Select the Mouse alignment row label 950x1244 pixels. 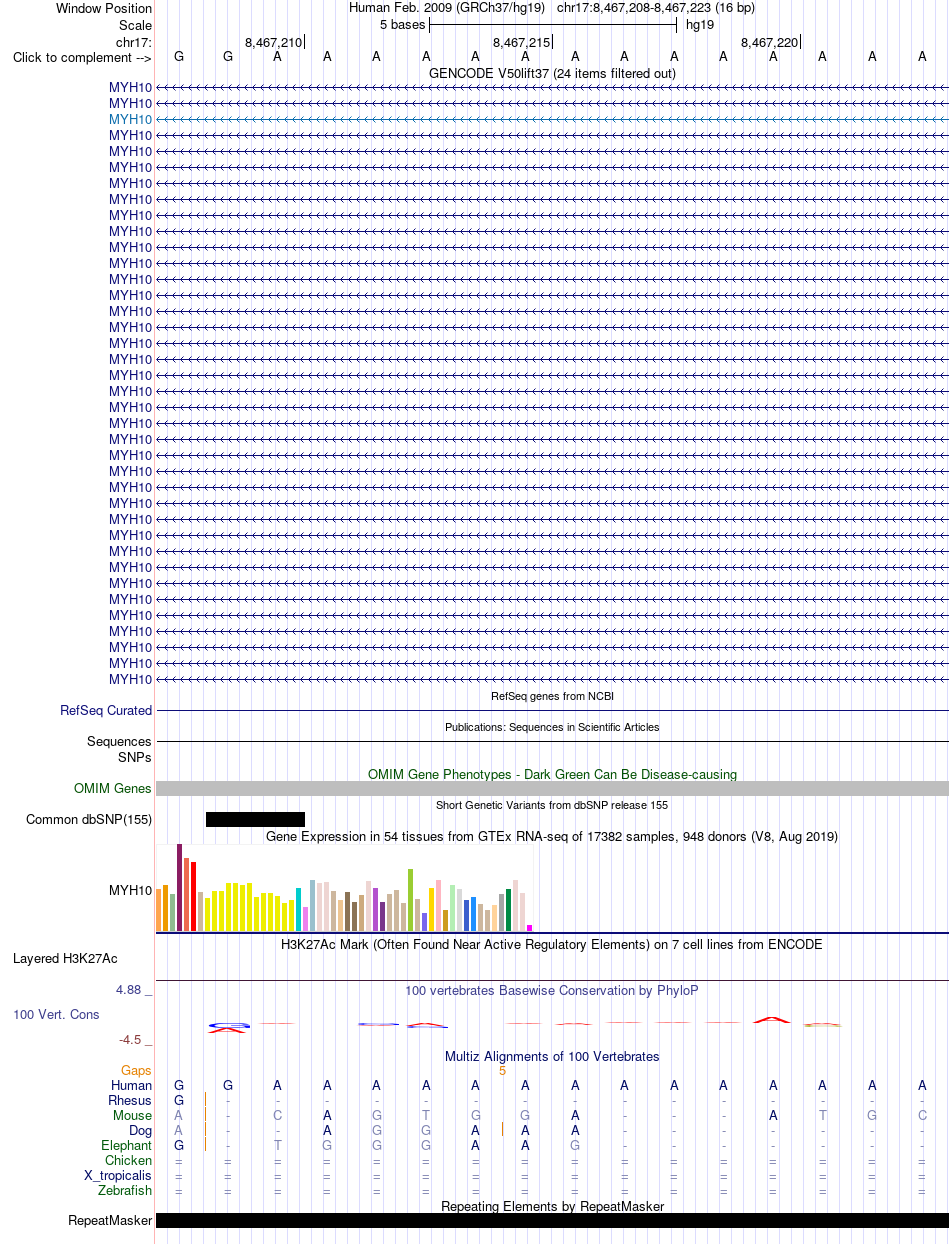133,1115
